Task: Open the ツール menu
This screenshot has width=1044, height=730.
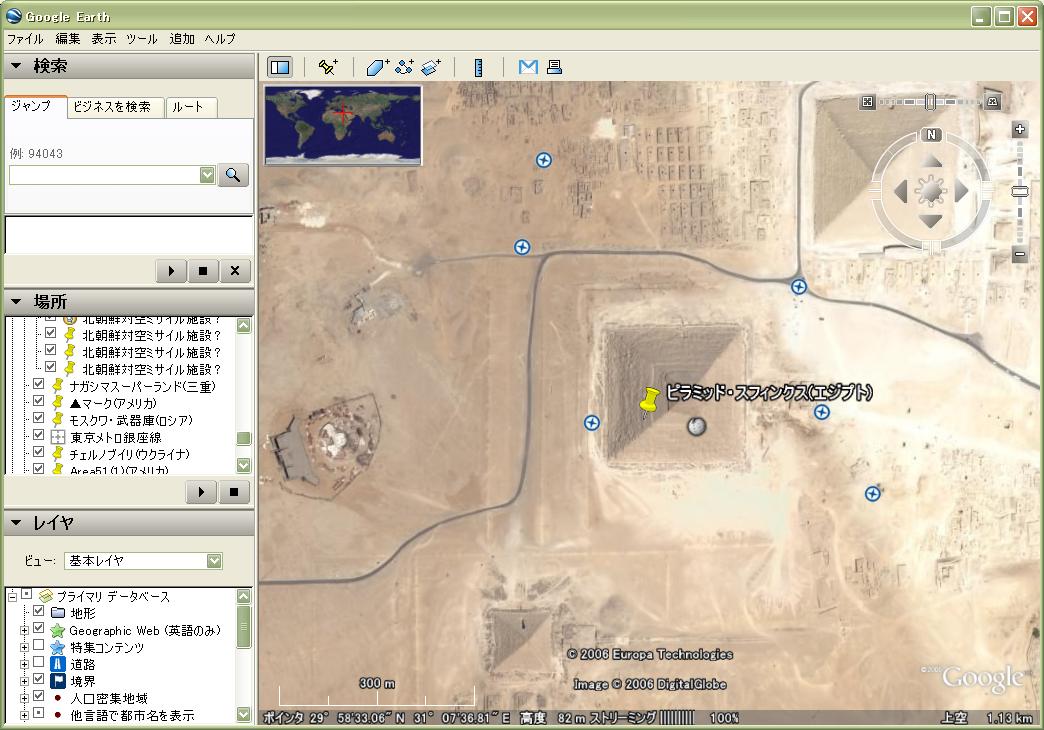Action: point(142,39)
